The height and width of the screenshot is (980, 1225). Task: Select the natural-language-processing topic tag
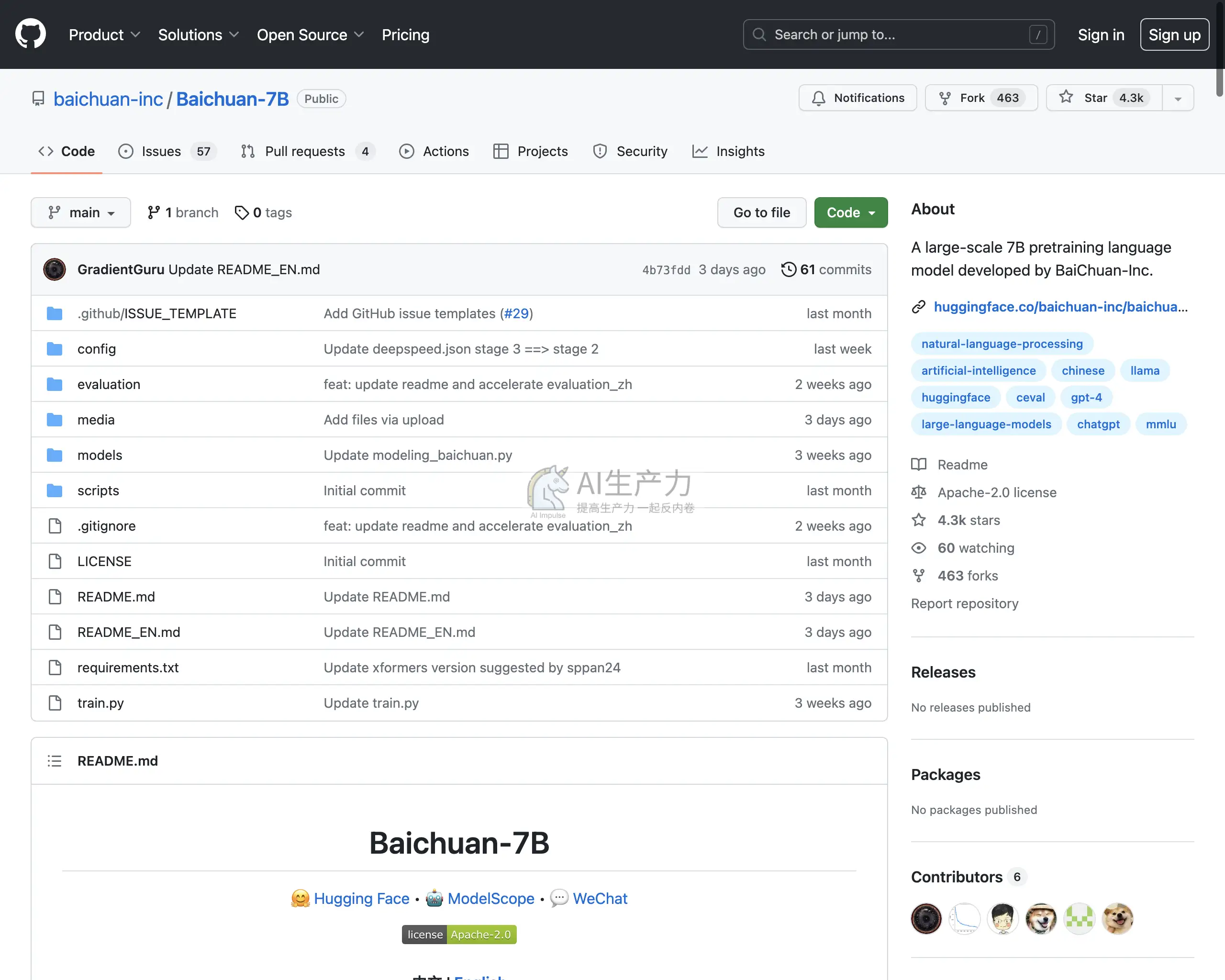(x=1002, y=344)
